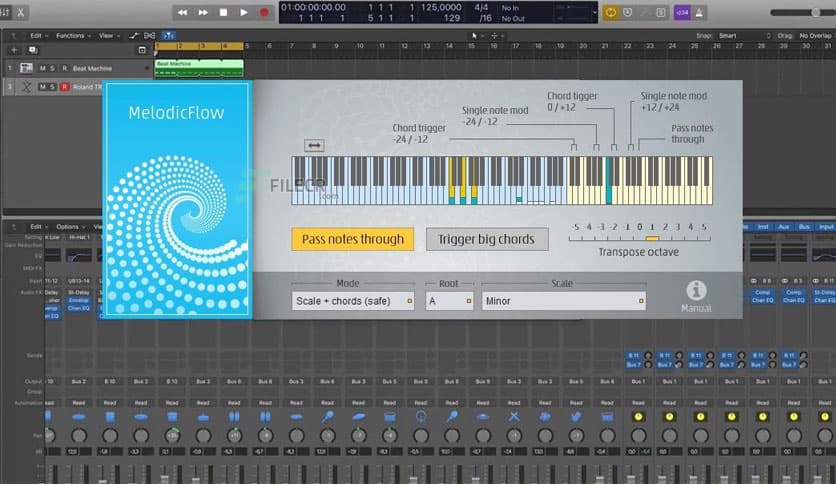Image resolution: width=836 pixels, height=484 pixels.
Task: Open the Mixer Options menu
Action: tap(69, 227)
